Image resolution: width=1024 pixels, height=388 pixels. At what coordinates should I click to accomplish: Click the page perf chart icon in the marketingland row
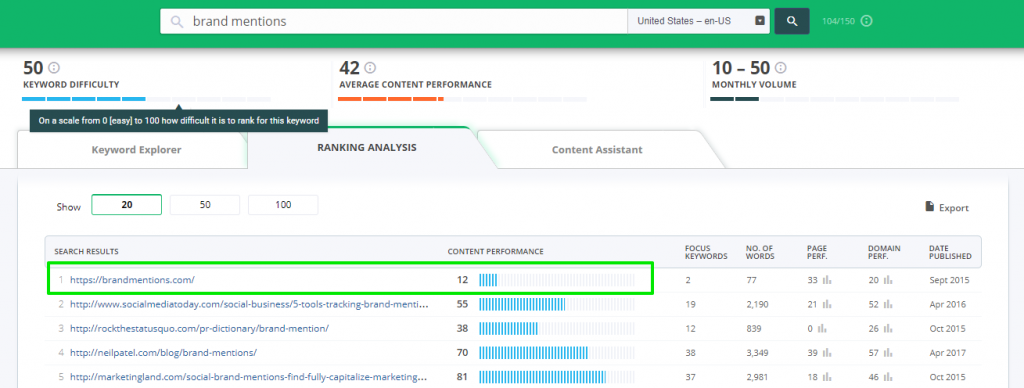[827, 377]
